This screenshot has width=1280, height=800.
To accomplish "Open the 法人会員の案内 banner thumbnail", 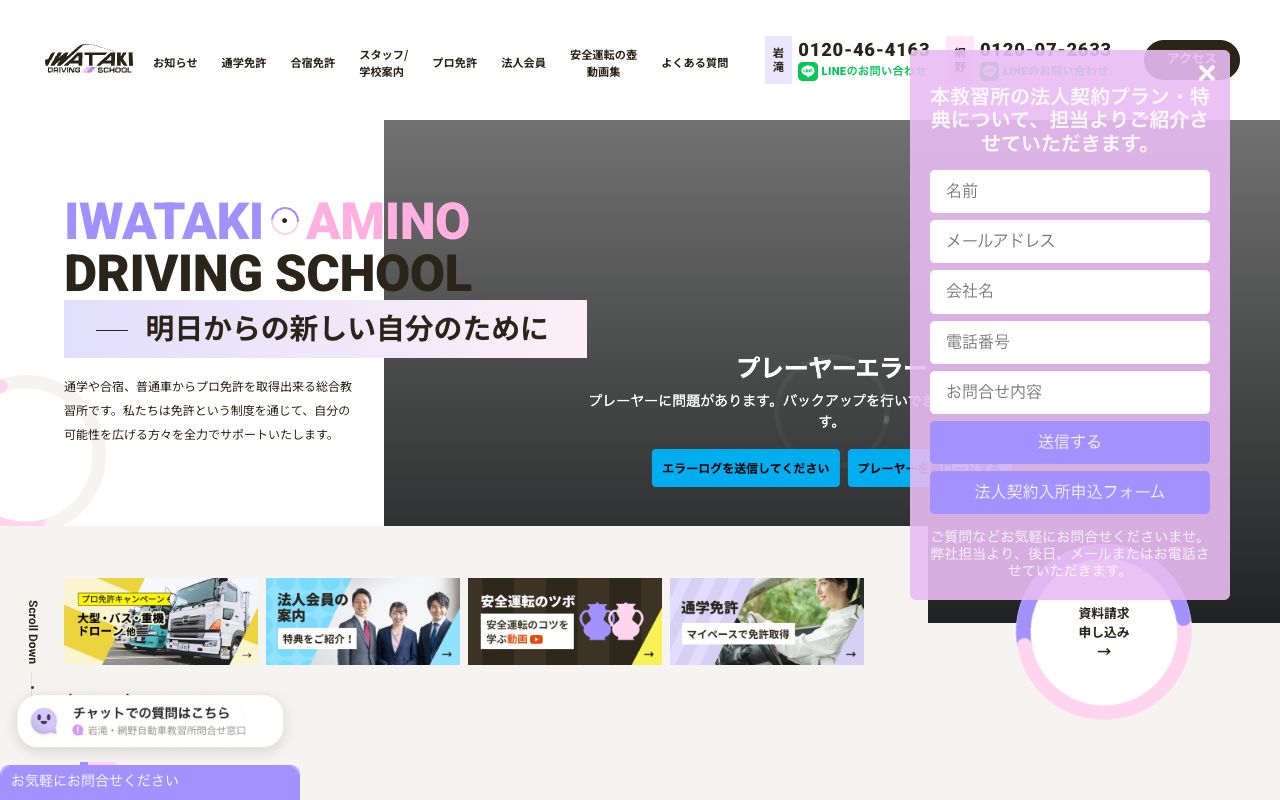I will point(363,621).
